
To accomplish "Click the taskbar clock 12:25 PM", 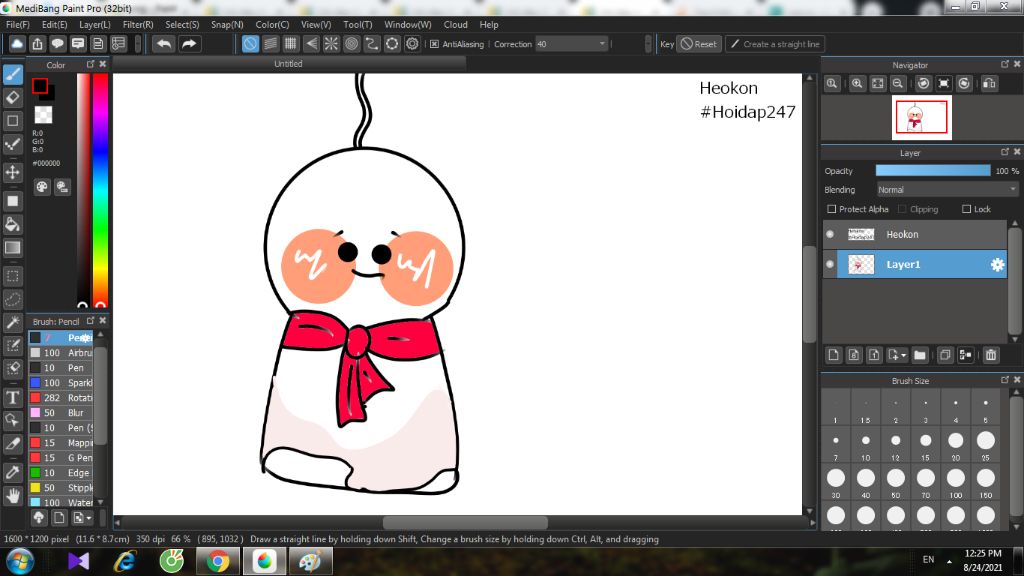I will pos(982,553).
